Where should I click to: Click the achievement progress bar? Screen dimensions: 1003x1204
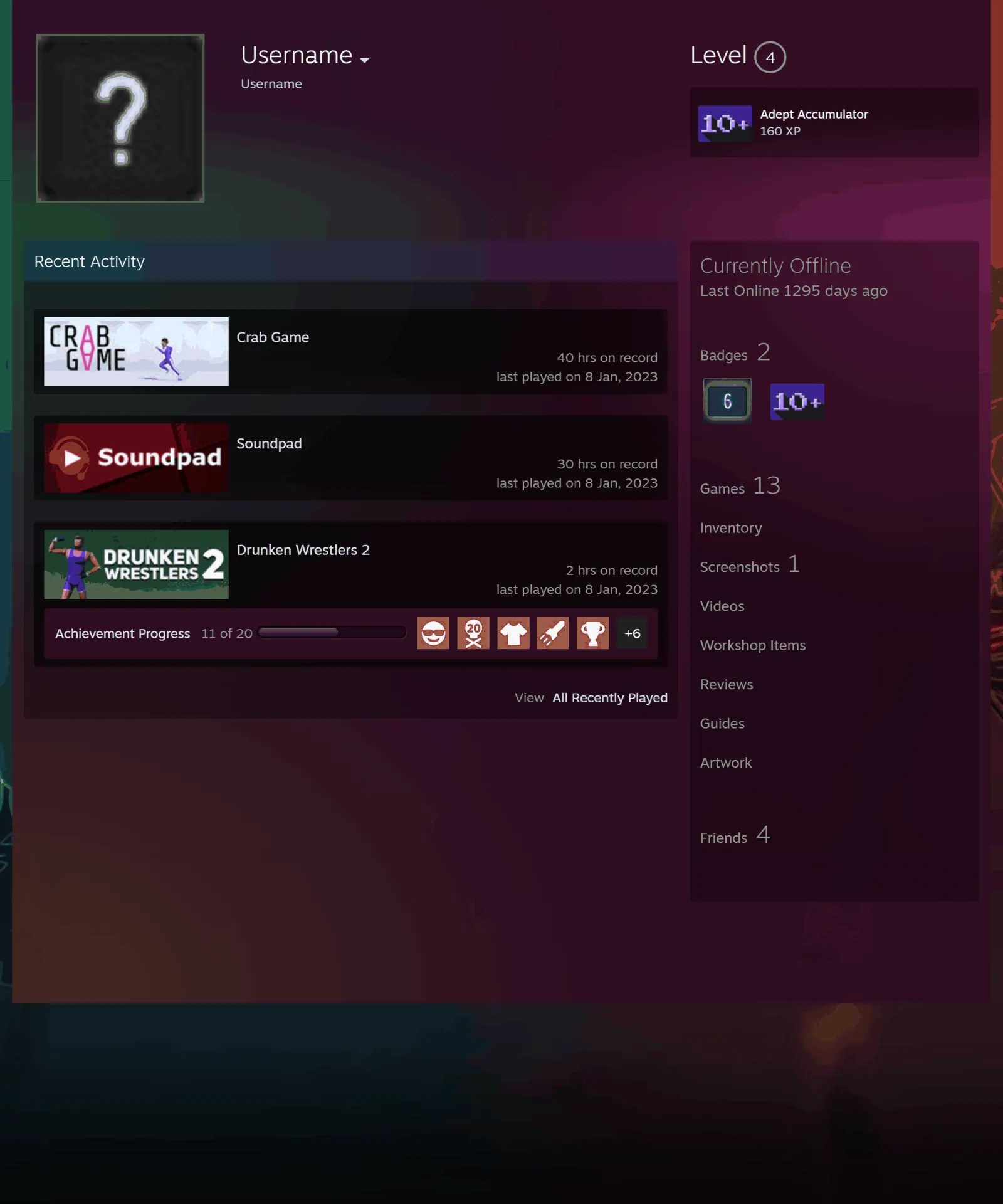click(x=332, y=633)
